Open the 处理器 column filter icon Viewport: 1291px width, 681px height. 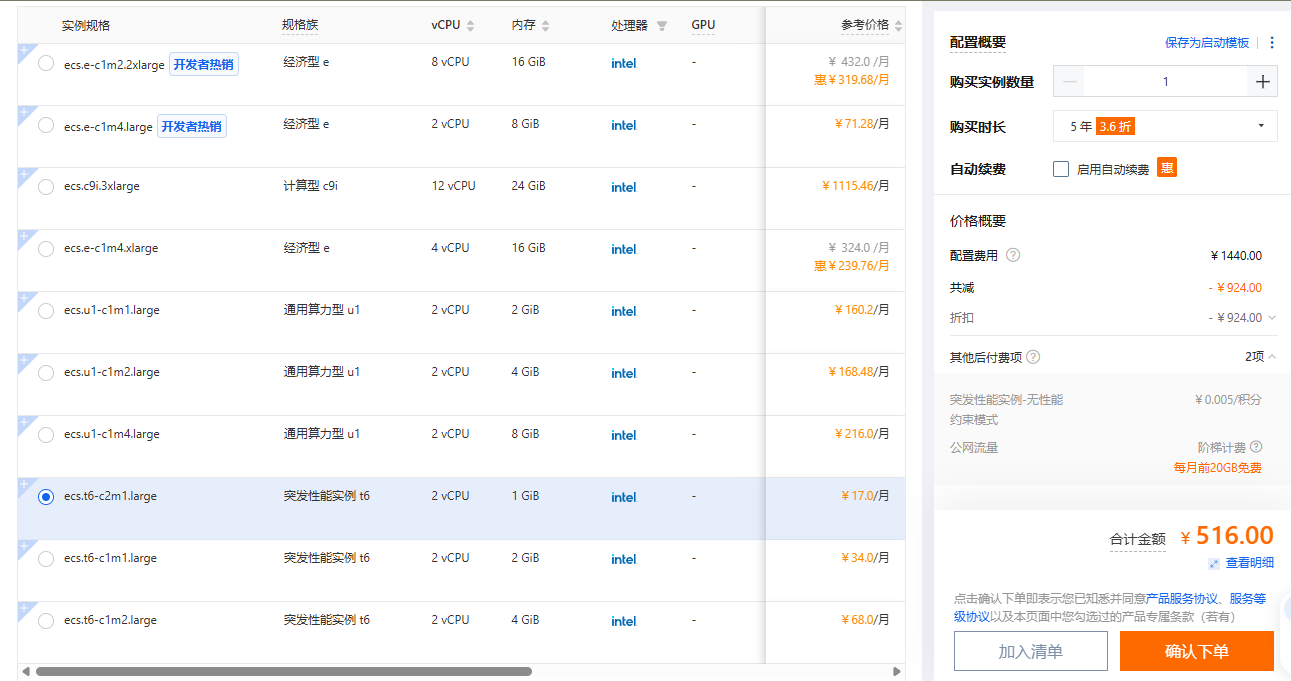[x=661, y=26]
